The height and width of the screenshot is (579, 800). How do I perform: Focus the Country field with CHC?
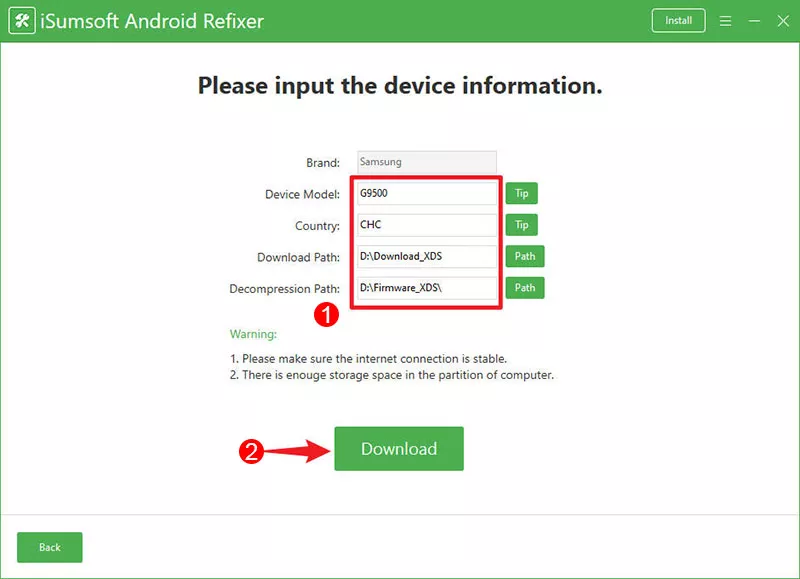click(x=427, y=225)
